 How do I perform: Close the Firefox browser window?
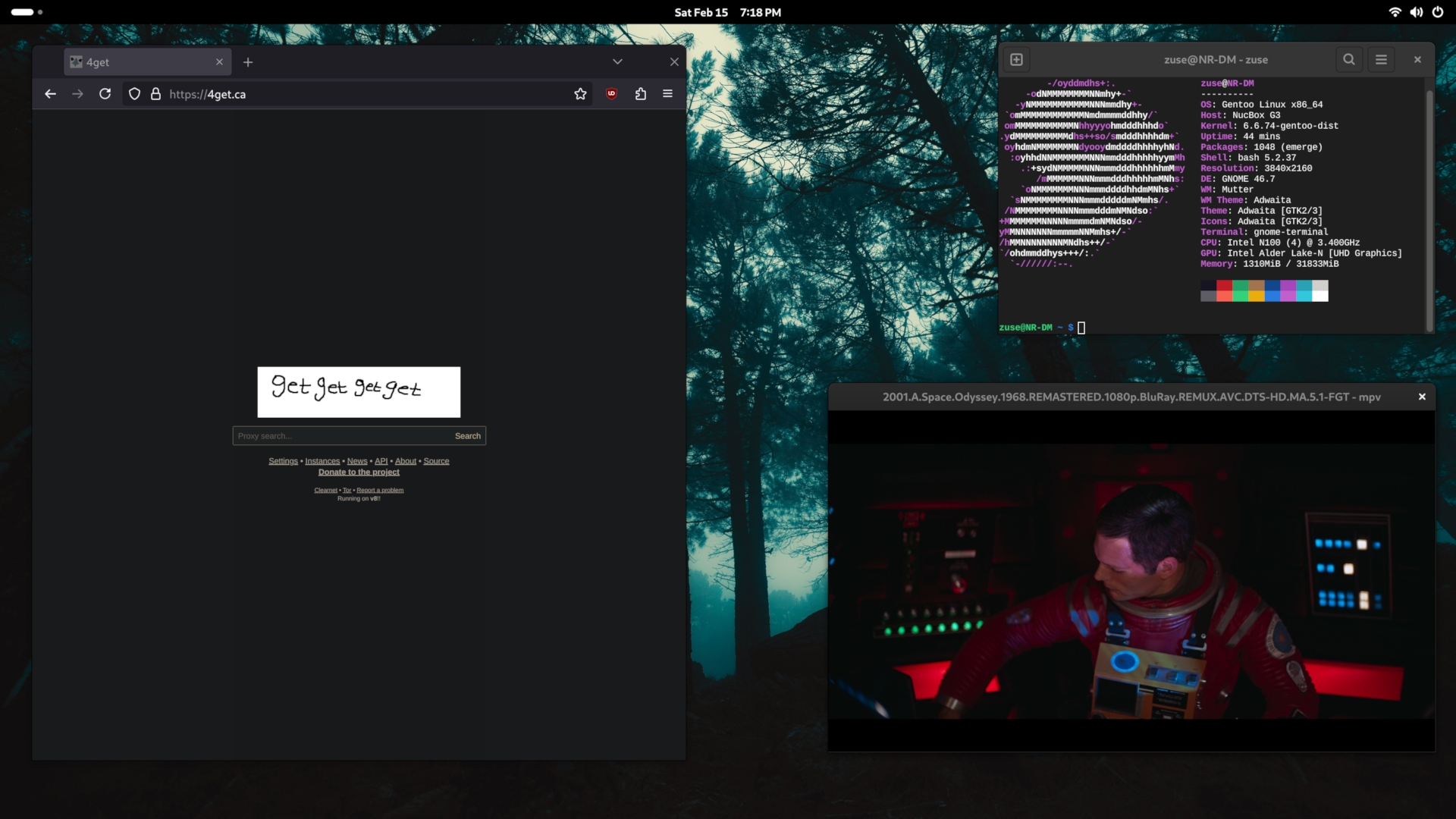(674, 62)
